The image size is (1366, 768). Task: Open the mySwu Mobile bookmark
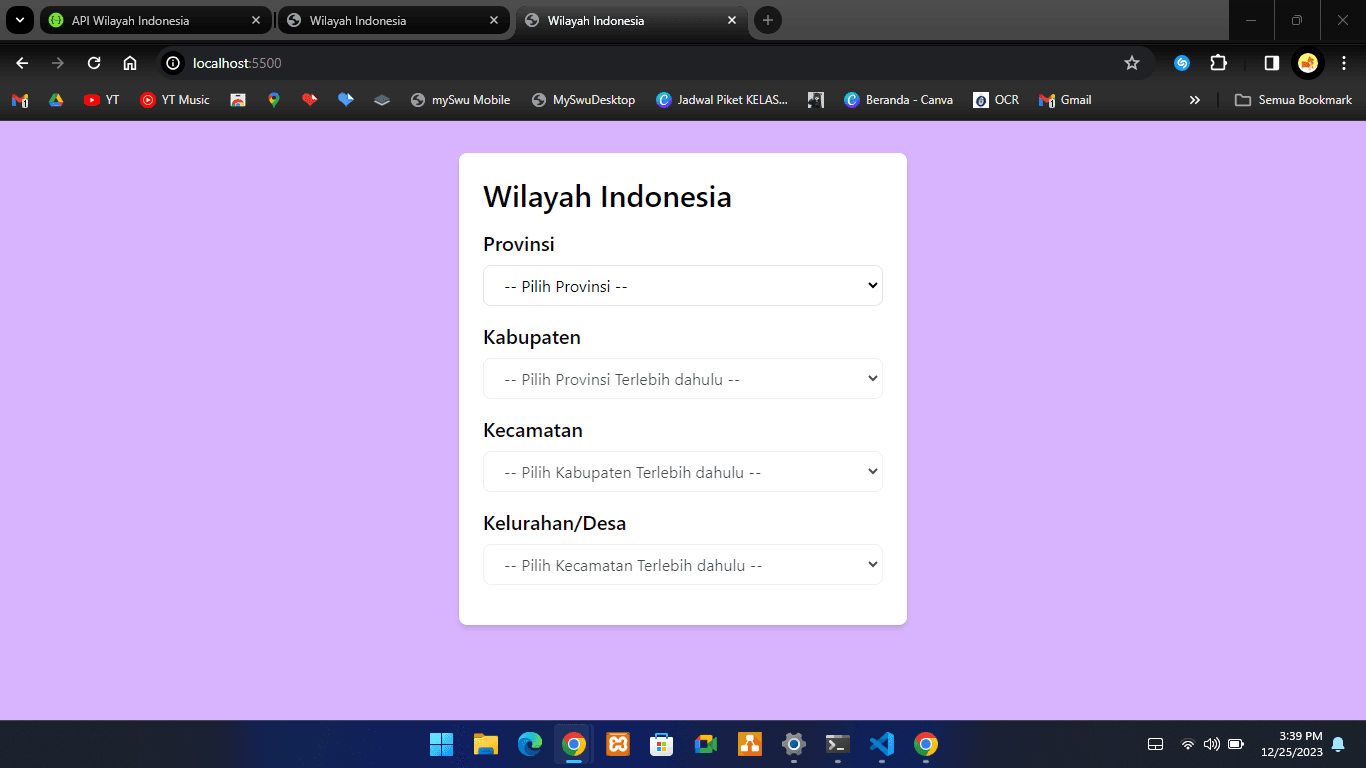(461, 99)
